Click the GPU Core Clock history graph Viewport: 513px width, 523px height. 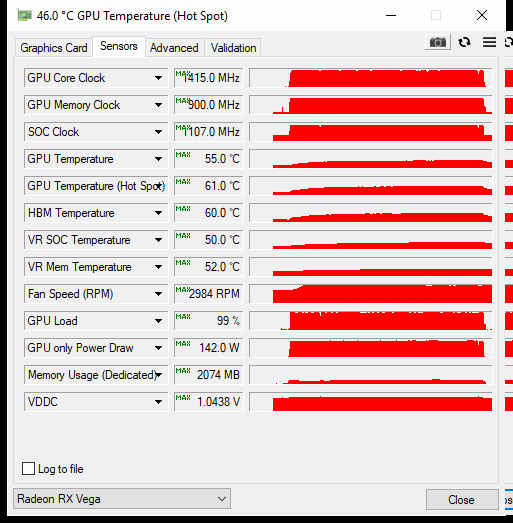pos(371,78)
